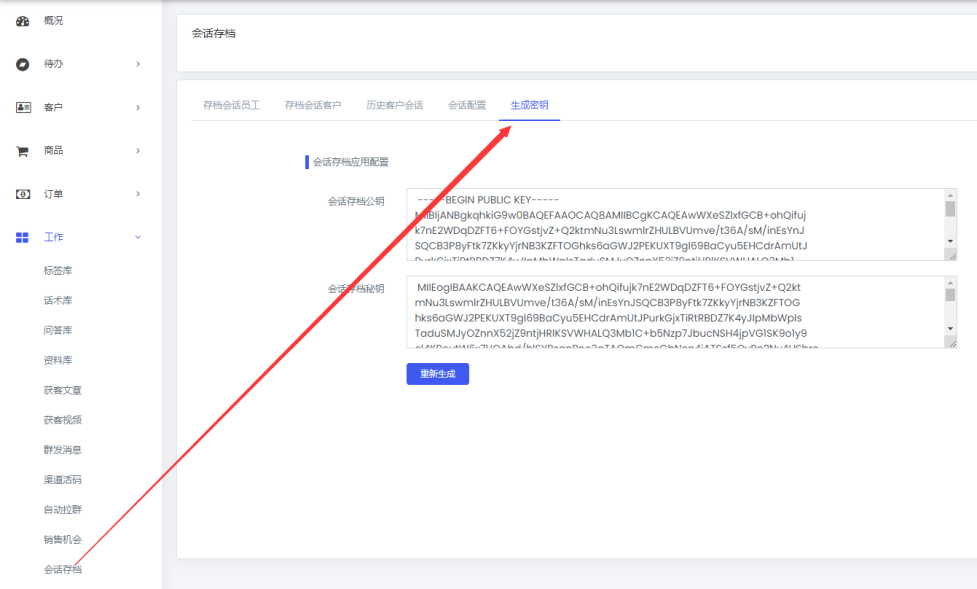Open the 概况 dashboard icon
The width and height of the screenshot is (977, 589).
pos(22,21)
